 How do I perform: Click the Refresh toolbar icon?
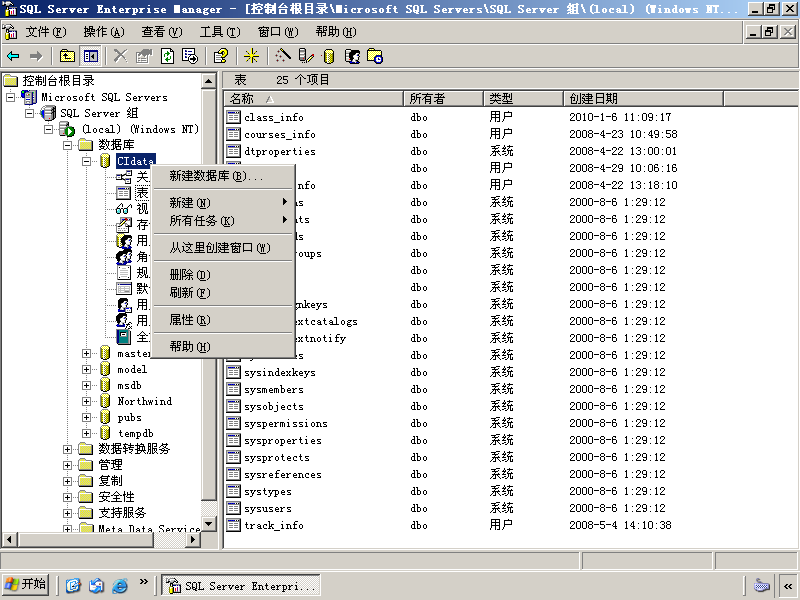point(167,56)
